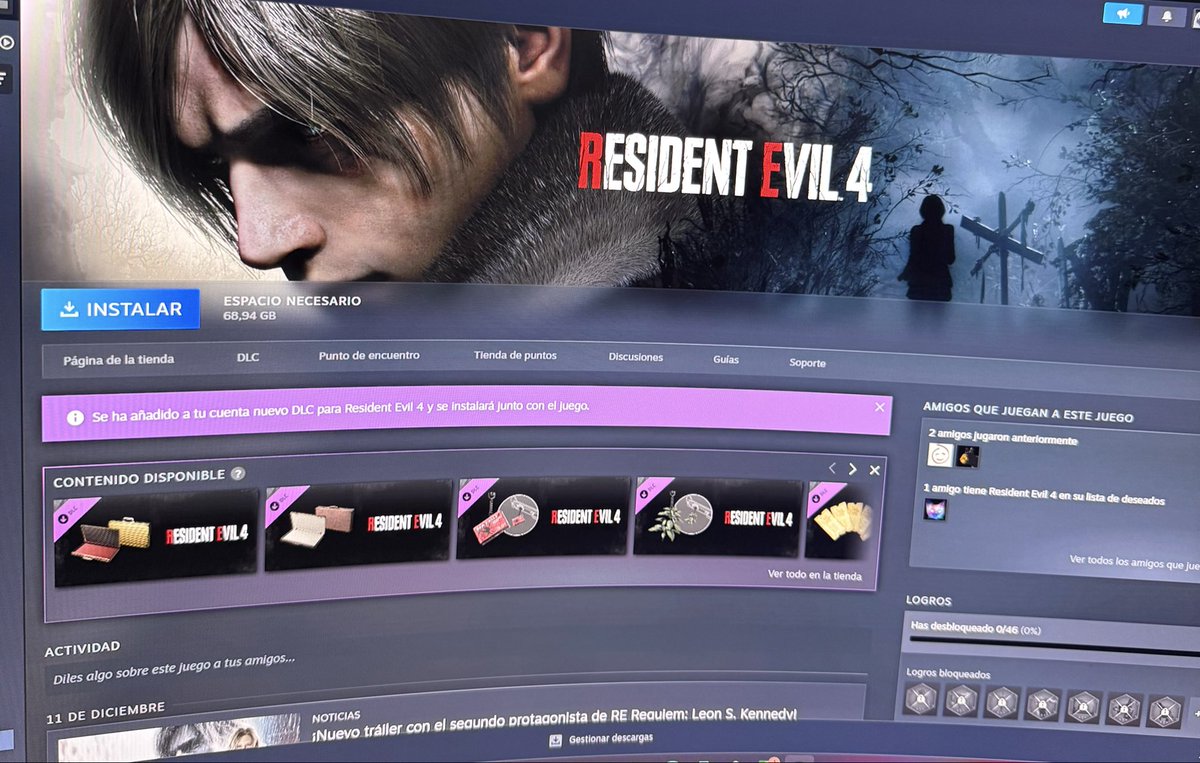Advance the DLC carousel with the right chevron

(853, 468)
